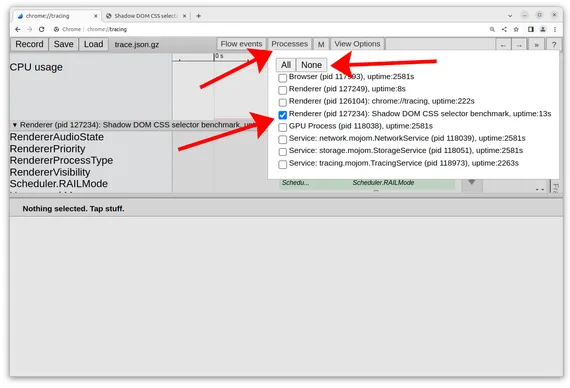Switch to Shadow DOM CSS selector tab
Viewport: 570px width, 388px height.
coord(145,16)
